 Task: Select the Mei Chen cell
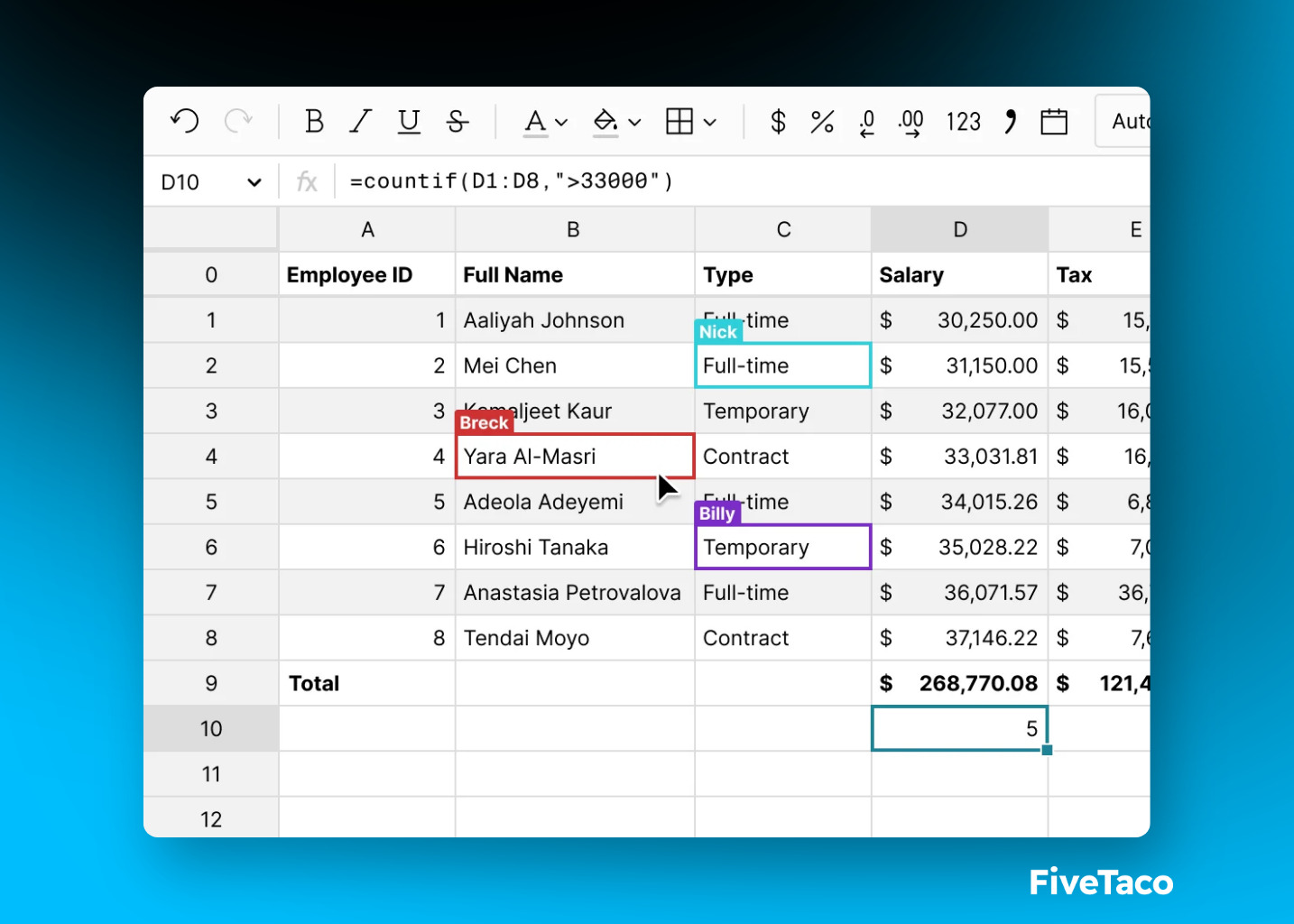575,365
